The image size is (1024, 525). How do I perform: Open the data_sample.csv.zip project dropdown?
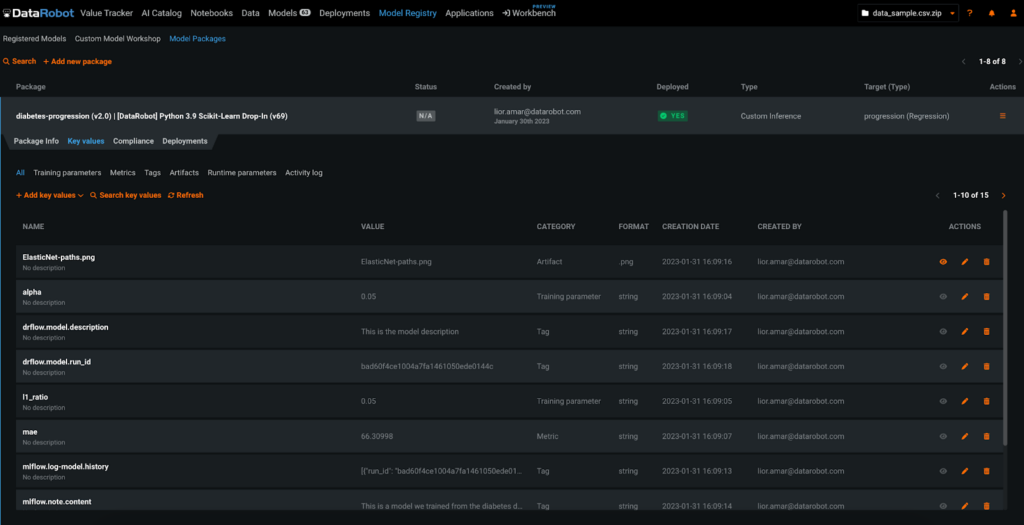(x=908, y=13)
